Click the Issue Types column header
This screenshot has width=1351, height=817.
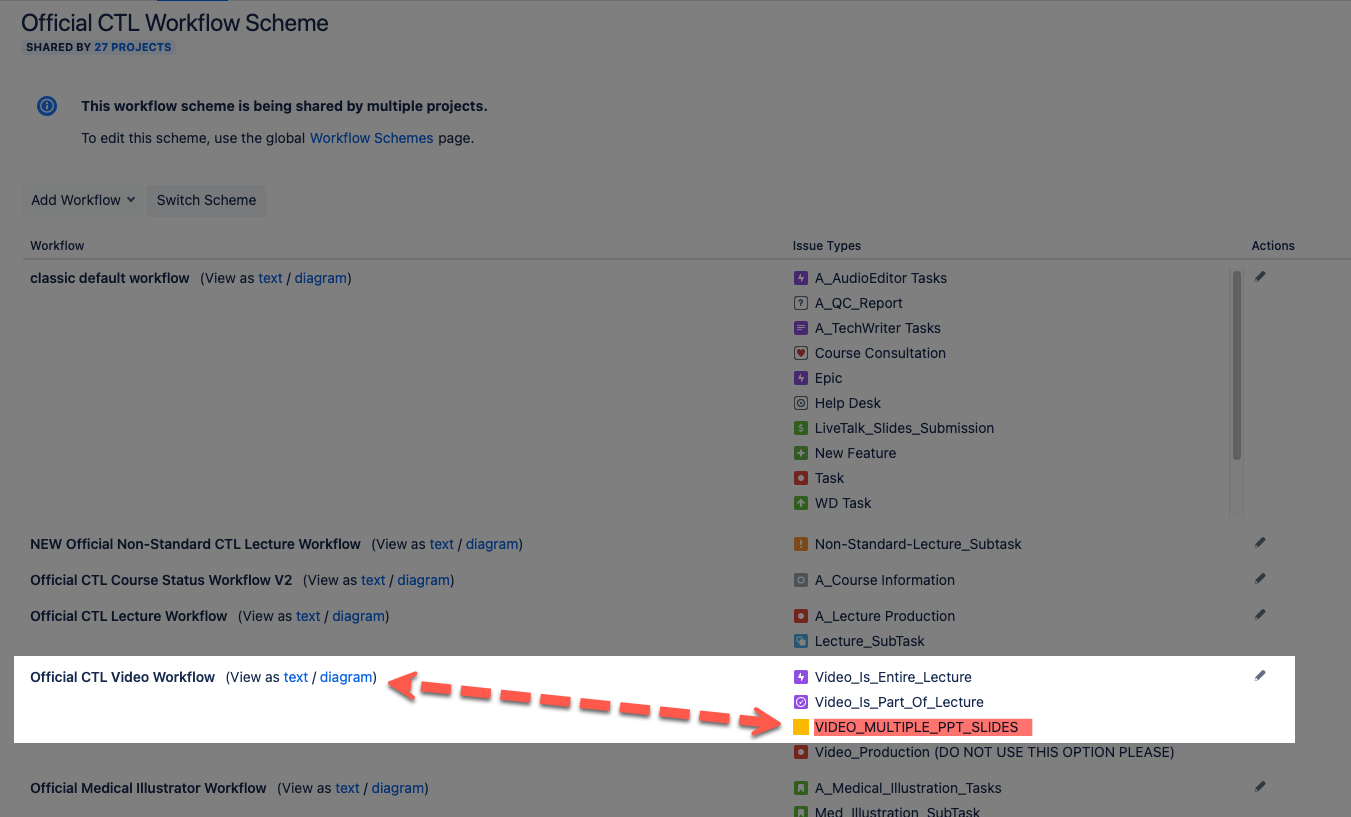(x=827, y=245)
